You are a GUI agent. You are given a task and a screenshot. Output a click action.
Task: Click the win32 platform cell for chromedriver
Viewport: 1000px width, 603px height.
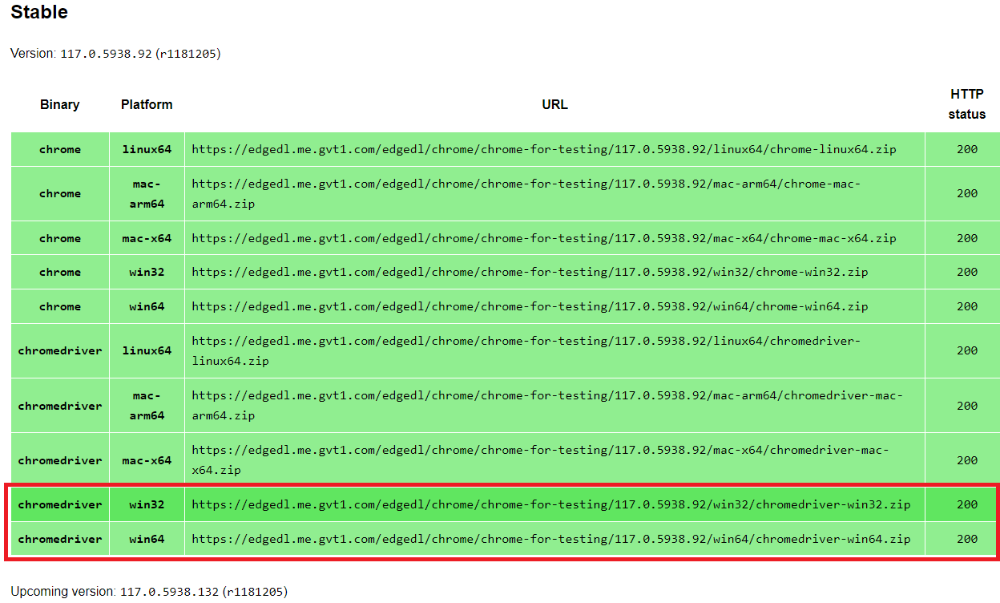click(147, 505)
